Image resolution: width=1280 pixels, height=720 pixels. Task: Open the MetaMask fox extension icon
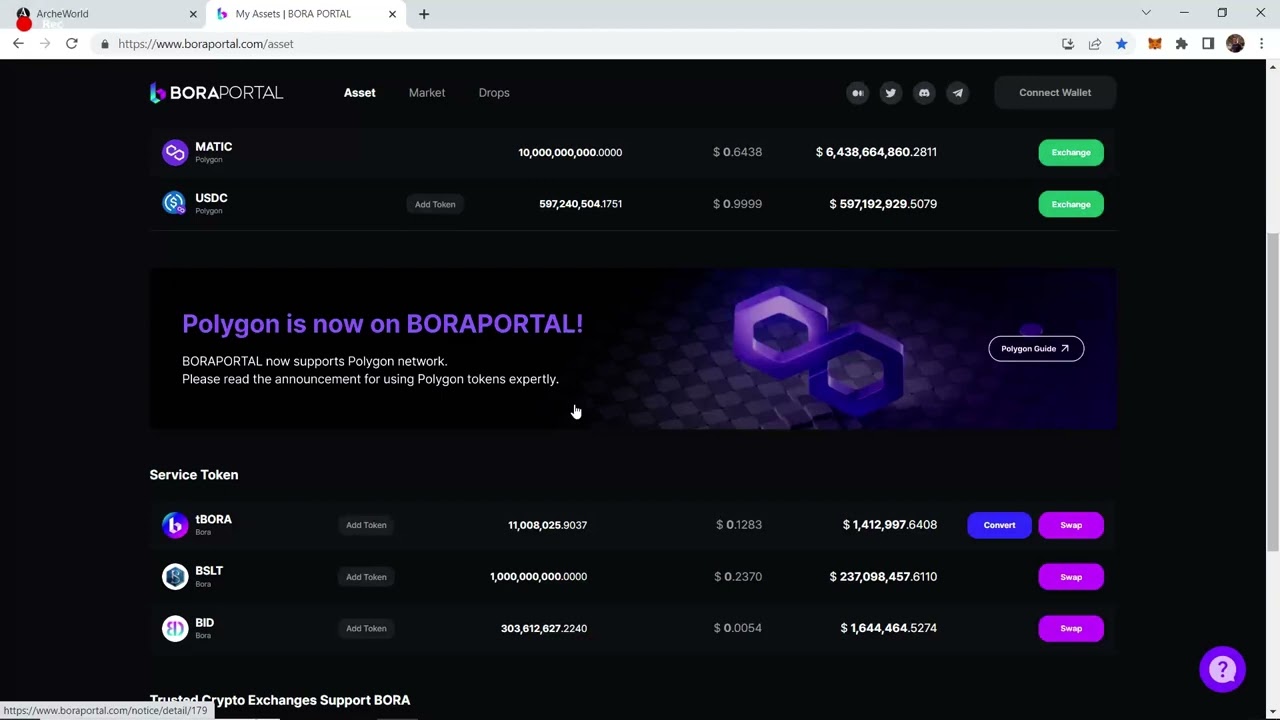coord(1155,44)
